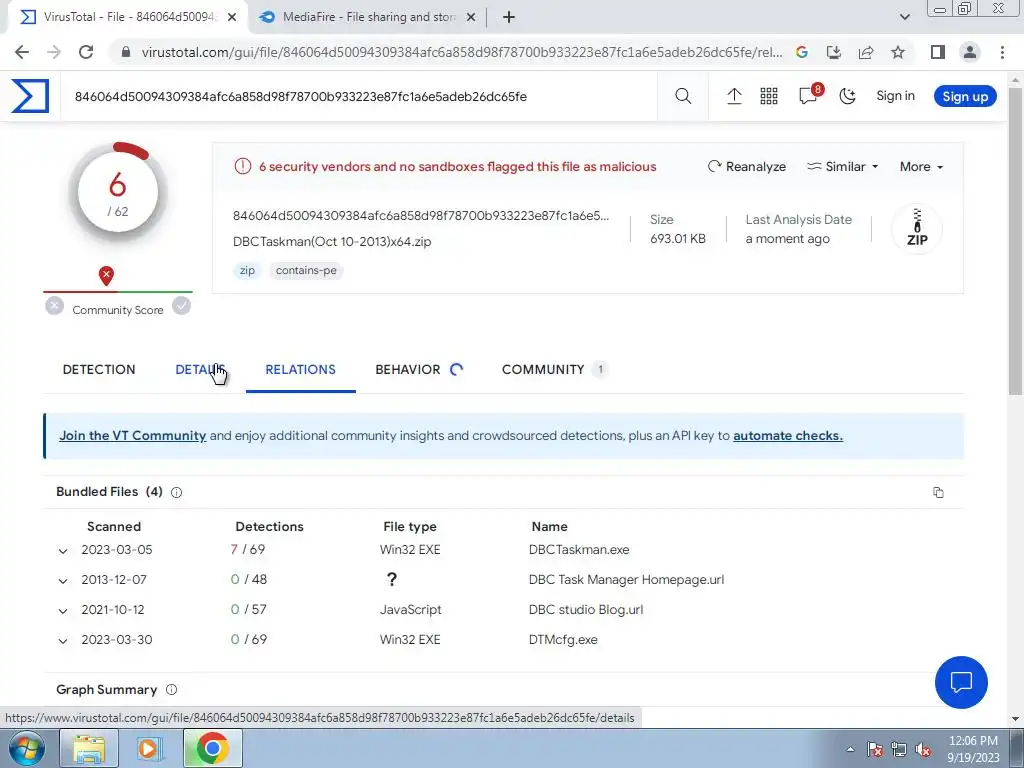This screenshot has height=768, width=1024.
Task: Open the COMMUNITY tab
Action: pyautogui.click(x=554, y=370)
